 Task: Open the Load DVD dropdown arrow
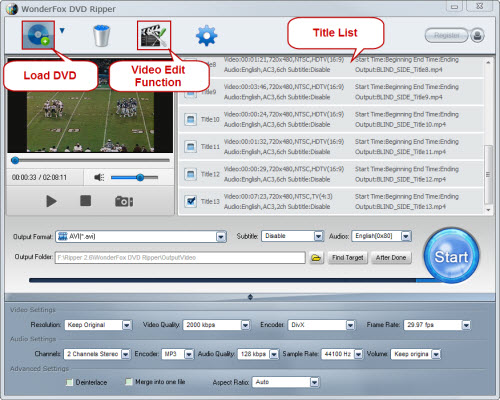[x=62, y=31]
